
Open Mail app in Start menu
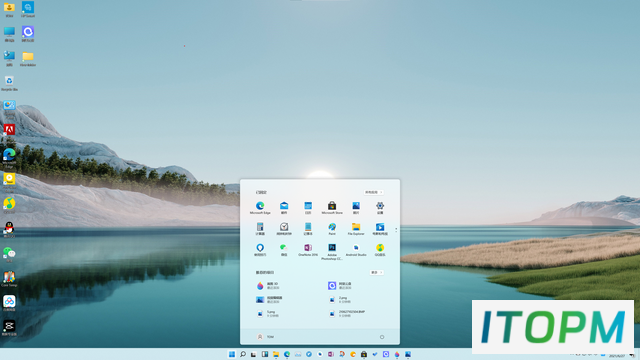click(284, 208)
